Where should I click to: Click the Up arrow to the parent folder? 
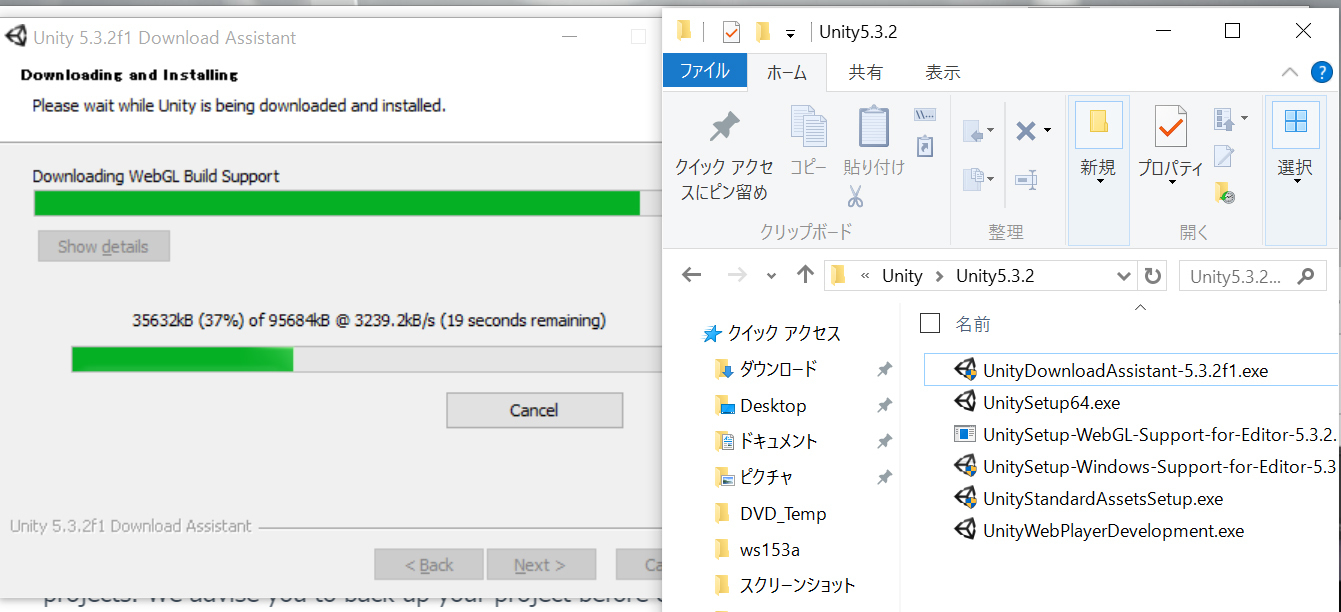pyautogui.click(x=805, y=275)
